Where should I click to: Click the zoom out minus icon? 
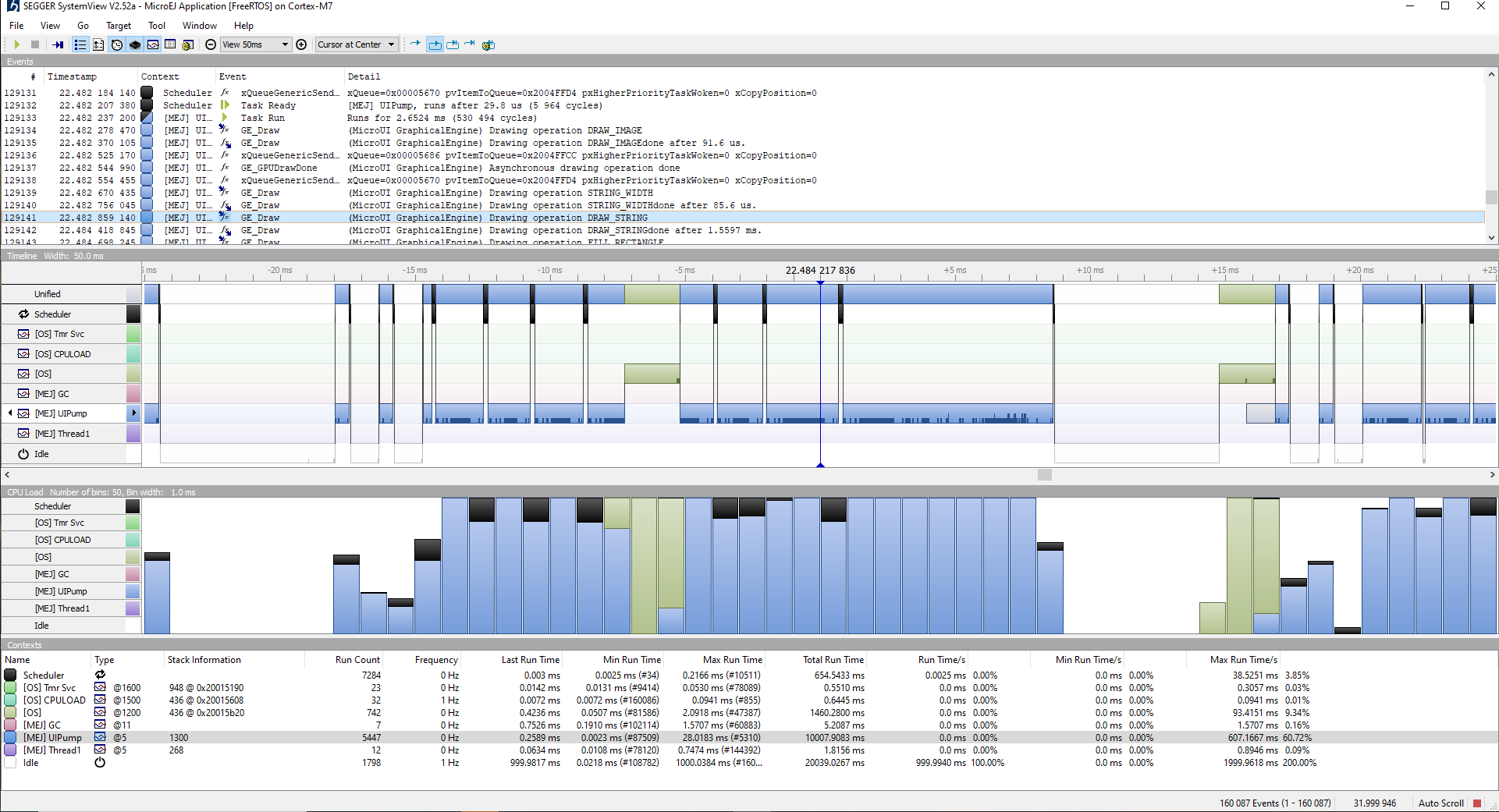pyautogui.click(x=211, y=44)
